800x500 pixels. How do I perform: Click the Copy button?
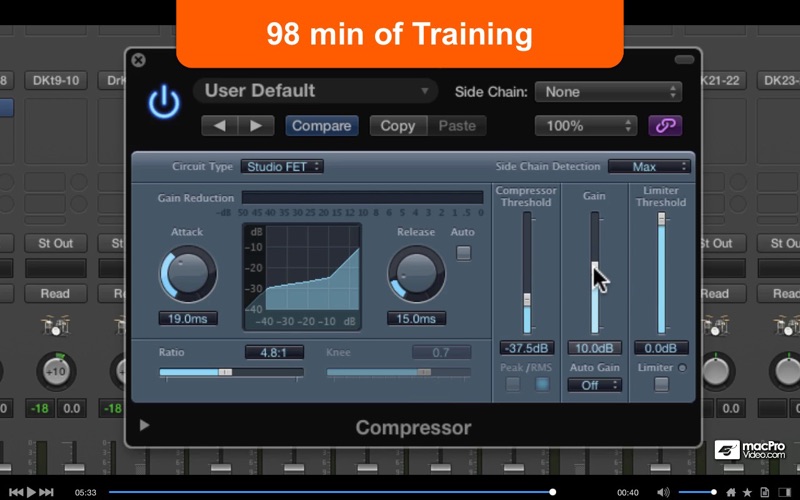(398, 126)
